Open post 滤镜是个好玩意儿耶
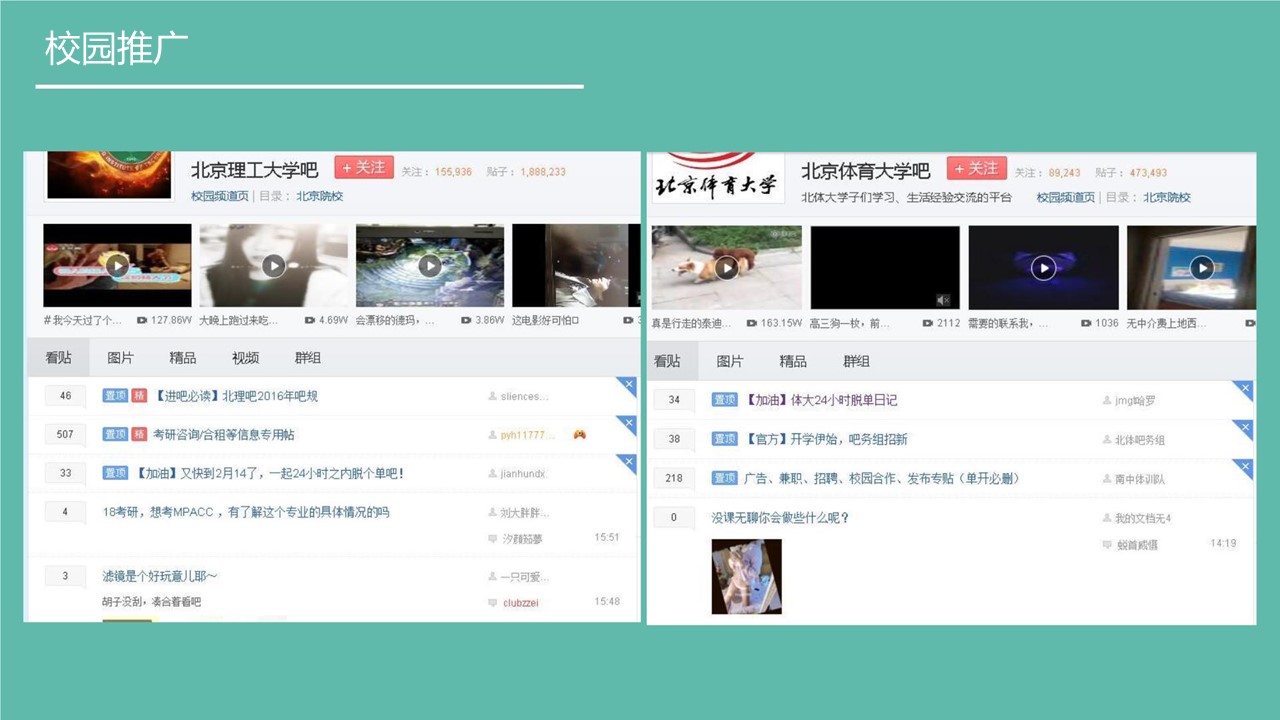 [160, 576]
